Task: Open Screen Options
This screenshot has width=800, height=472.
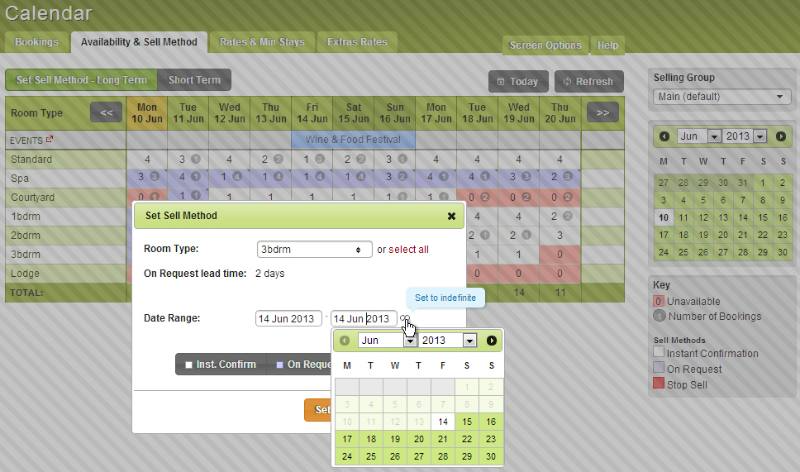Action: [545, 45]
